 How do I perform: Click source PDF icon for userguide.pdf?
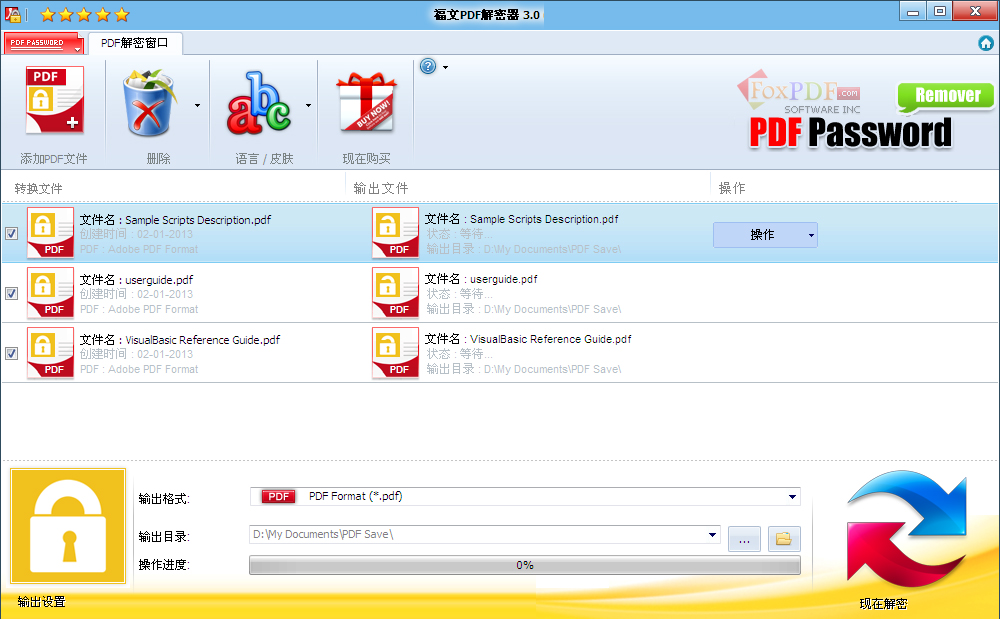[50, 293]
